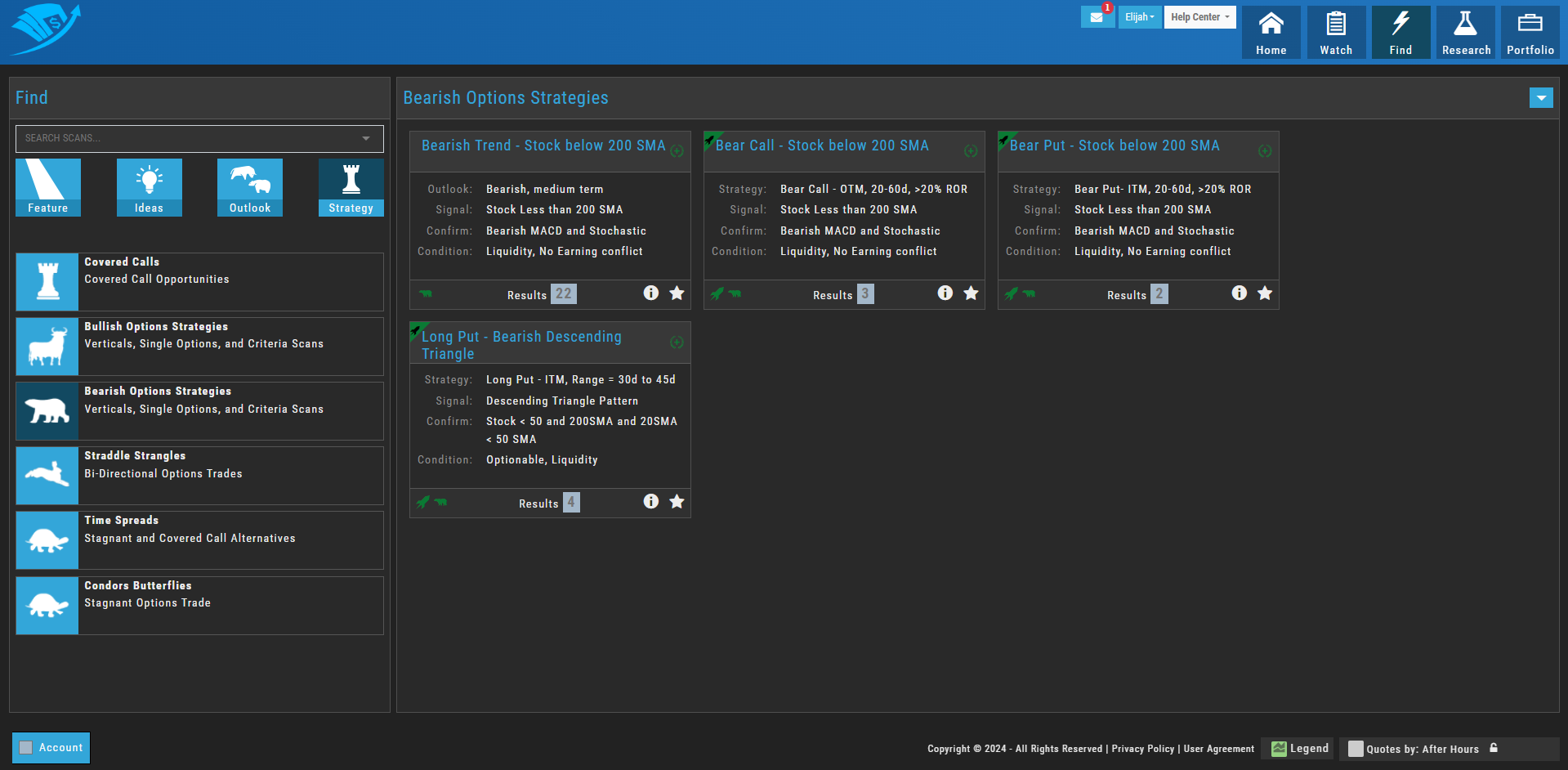
Task: Open the Home navigation icon
Action: click(1271, 33)
